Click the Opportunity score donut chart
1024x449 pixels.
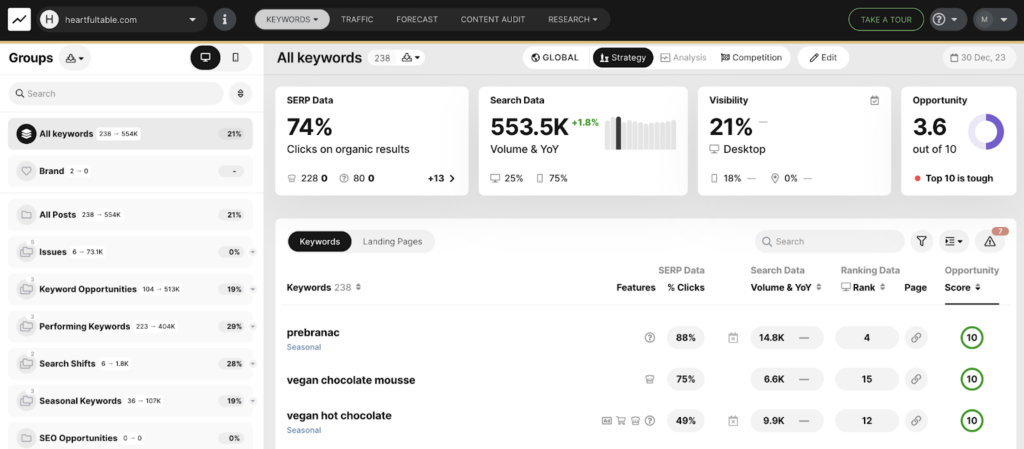coord(986,132)
